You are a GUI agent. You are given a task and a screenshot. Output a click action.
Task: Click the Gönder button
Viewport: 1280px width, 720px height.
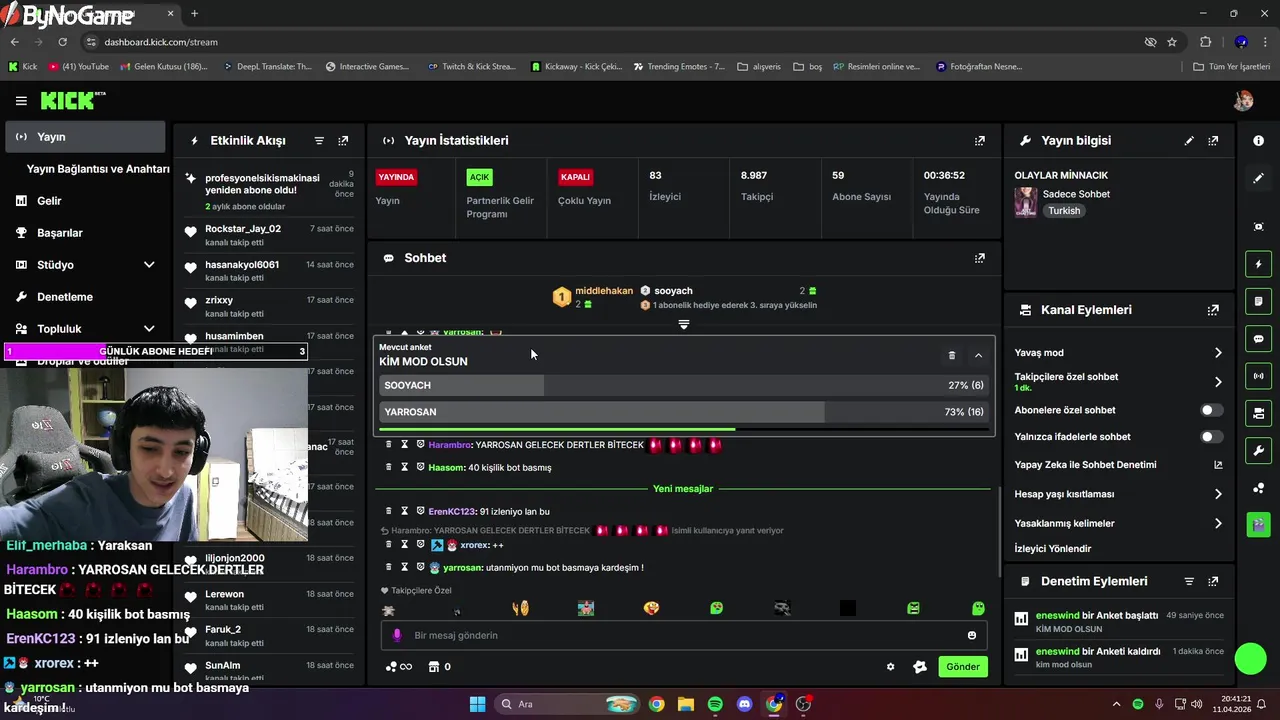[963, 667]
